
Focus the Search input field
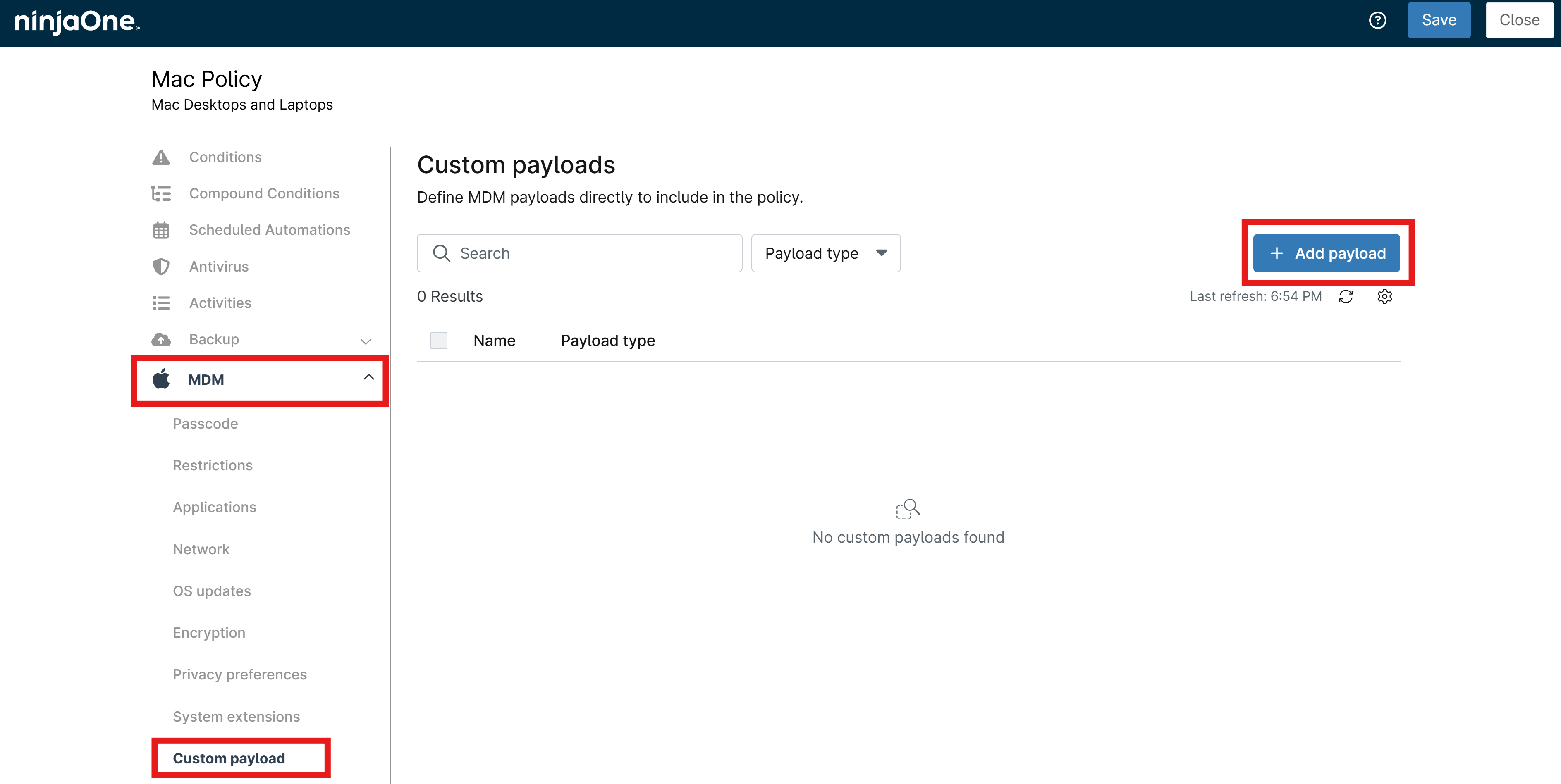tap(579, 253)
